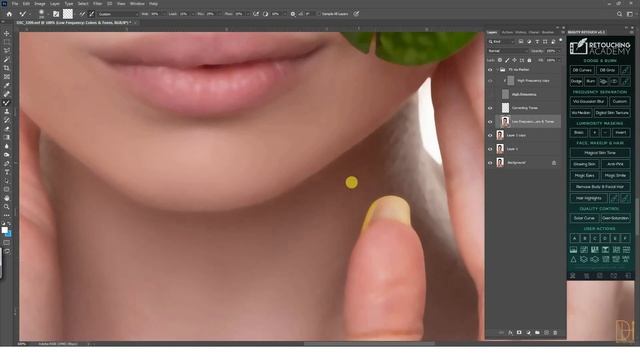
Task: Select the Clone Stamp tool
Action: (x=7, y=111)
